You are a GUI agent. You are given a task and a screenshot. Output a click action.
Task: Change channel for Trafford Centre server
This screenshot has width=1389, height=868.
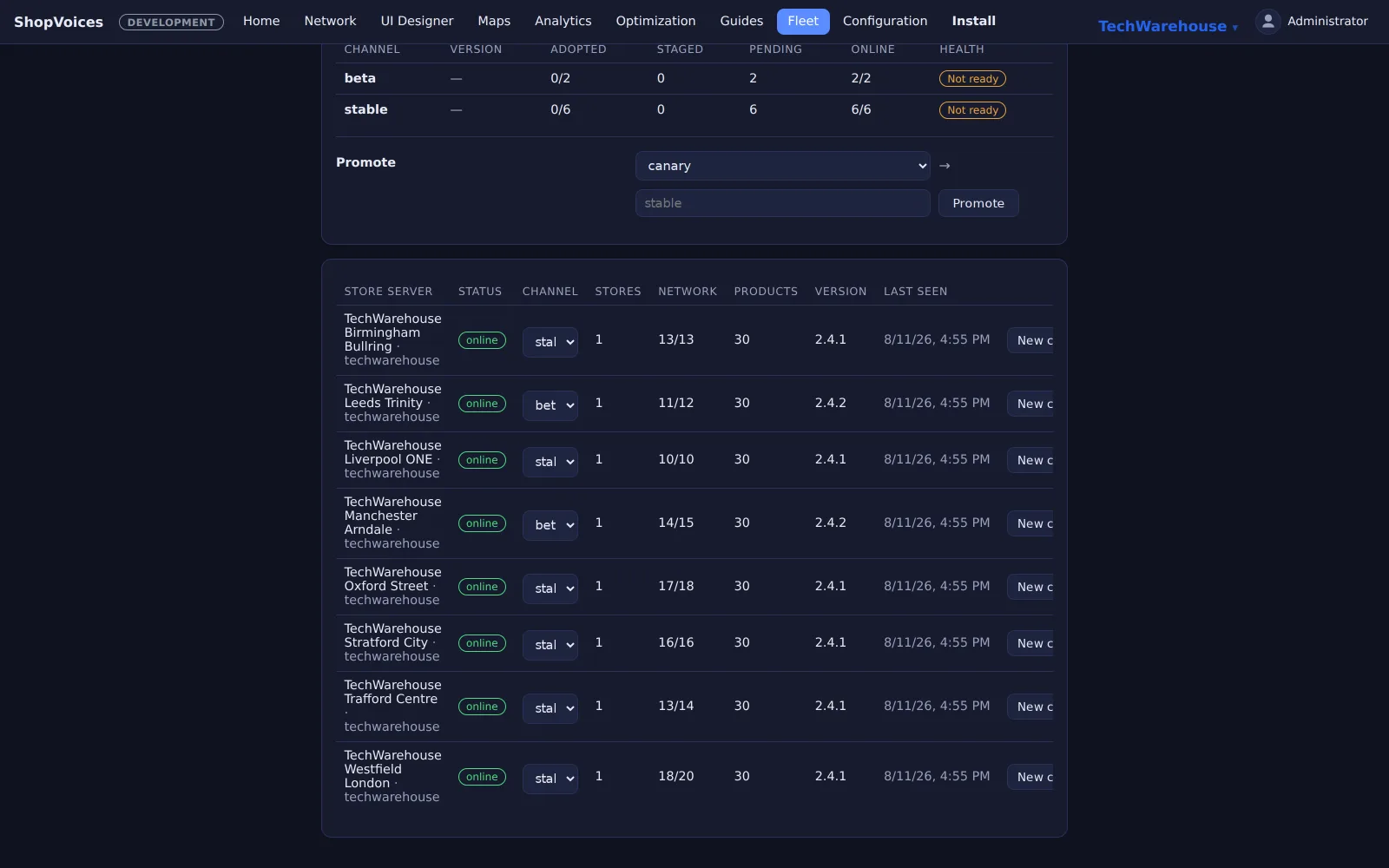pos(550,708)
